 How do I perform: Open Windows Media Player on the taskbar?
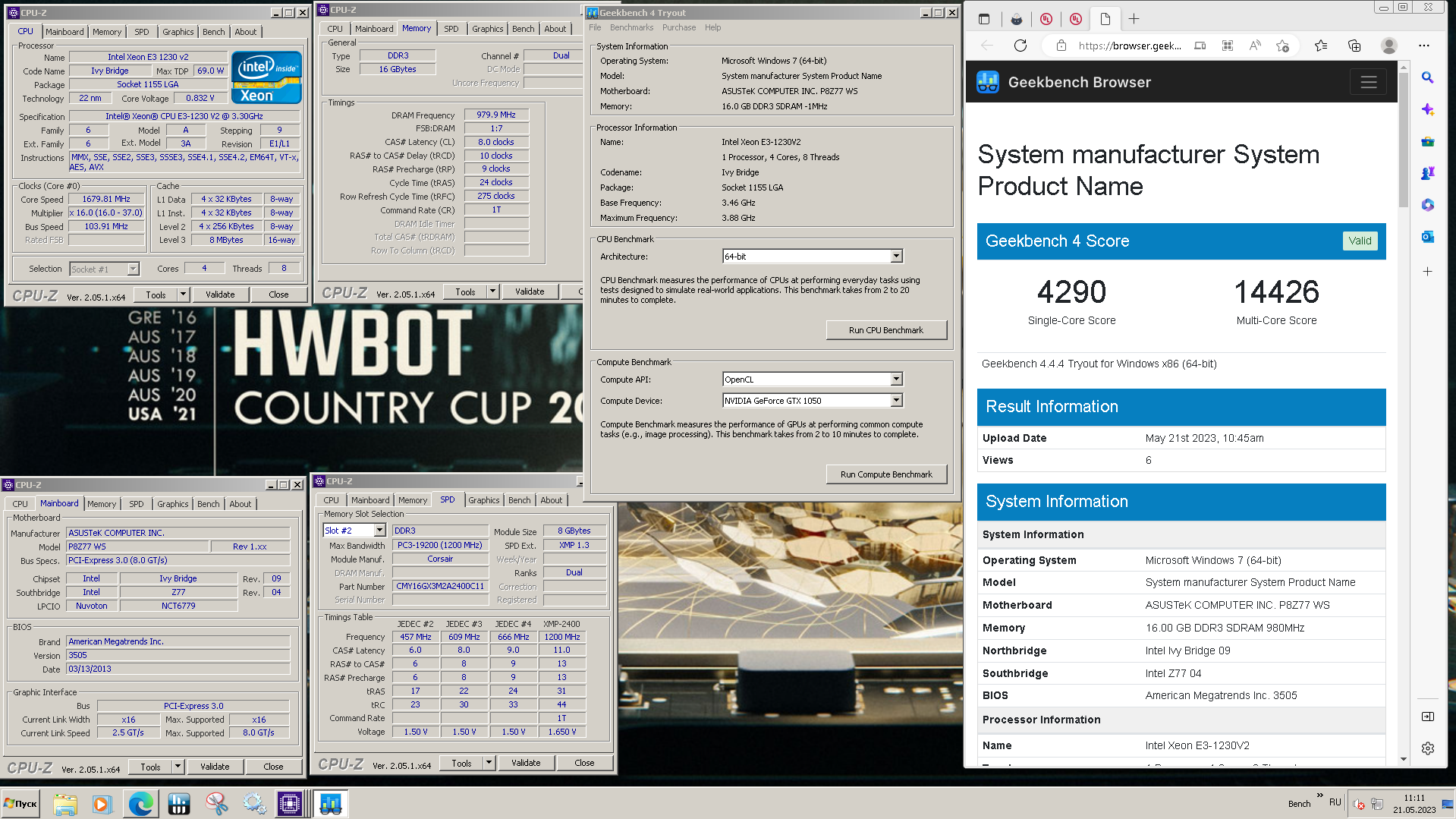coord(102,803)
